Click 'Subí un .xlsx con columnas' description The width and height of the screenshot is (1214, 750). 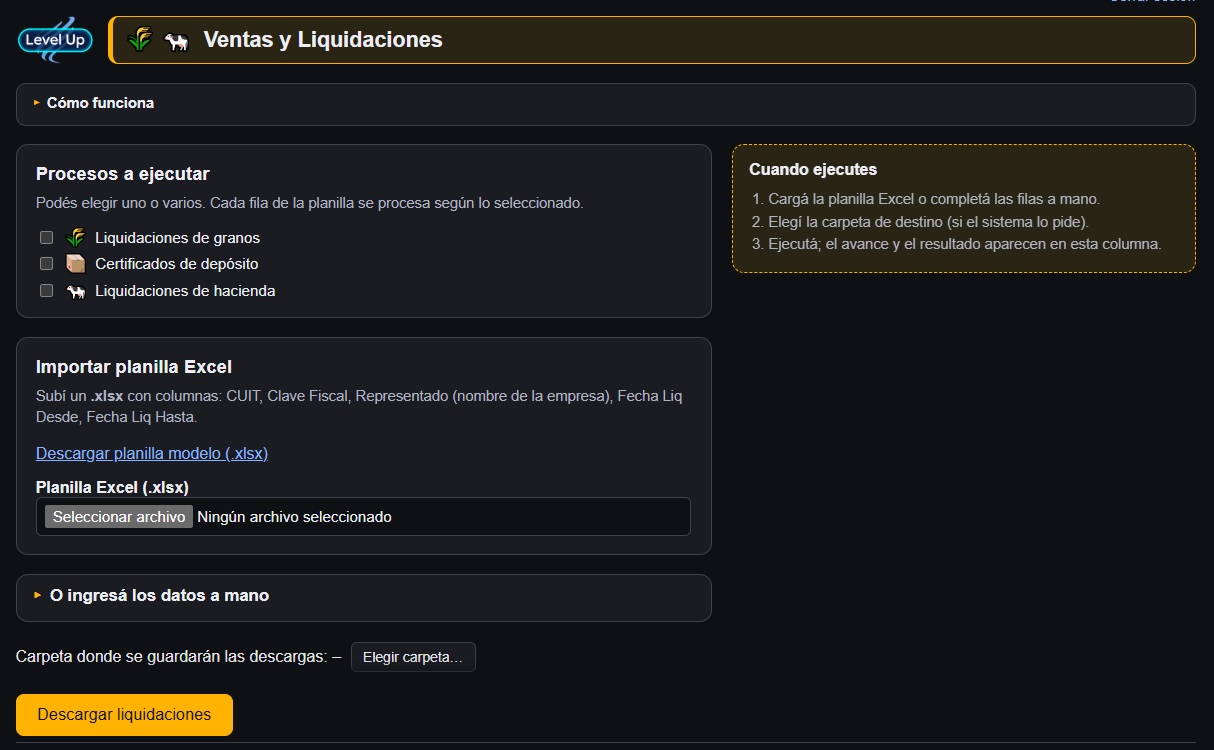tap(359, 406)
